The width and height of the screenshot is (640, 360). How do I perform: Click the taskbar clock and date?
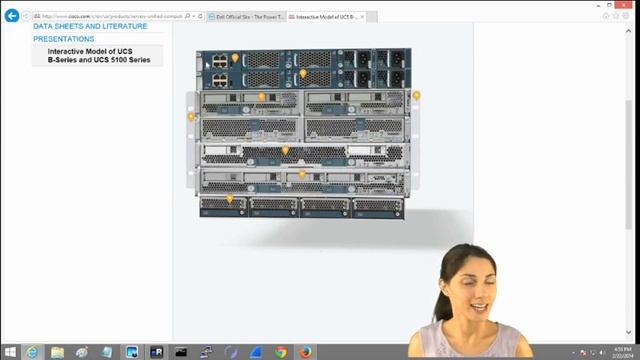tap(622, 353)
